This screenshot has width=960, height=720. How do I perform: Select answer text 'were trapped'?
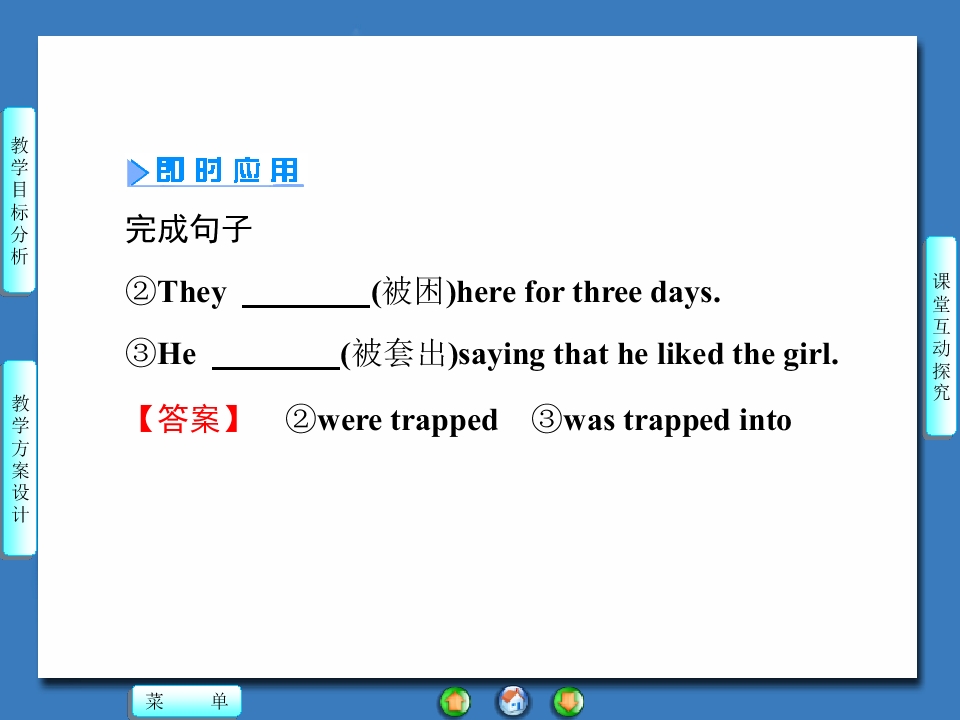point(408,421)
